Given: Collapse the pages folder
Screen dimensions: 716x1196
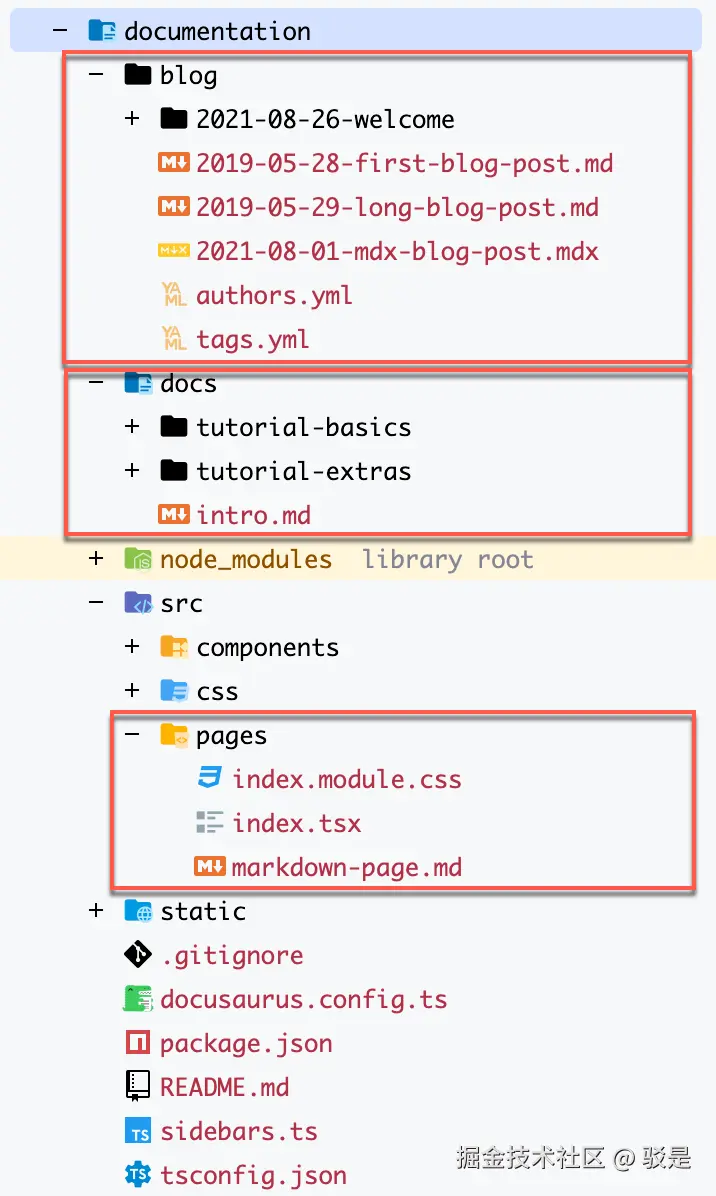Looking at the screenshot, I should tap(132, 735).
